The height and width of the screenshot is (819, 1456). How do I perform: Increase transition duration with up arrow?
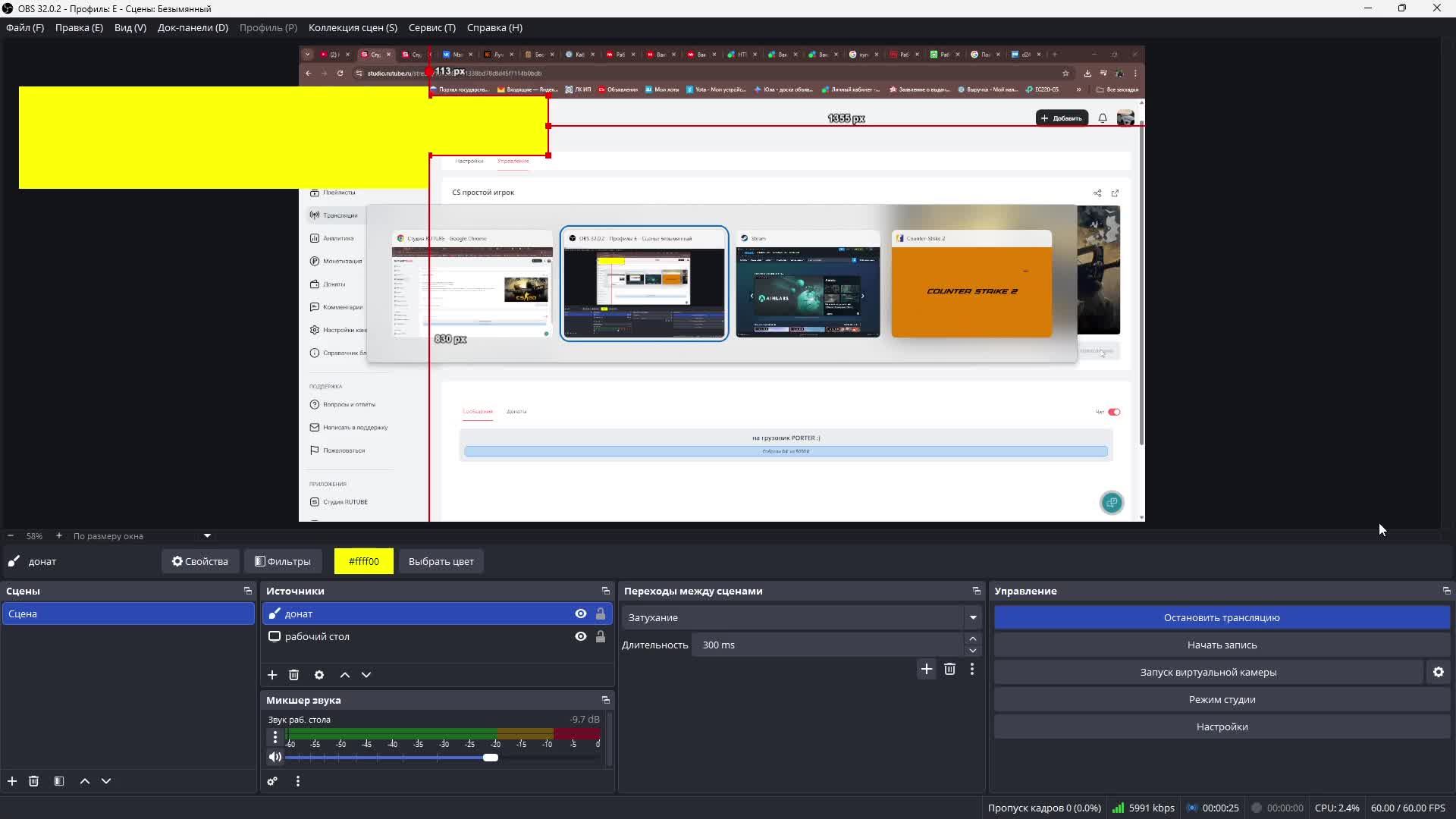click(973, 639)
